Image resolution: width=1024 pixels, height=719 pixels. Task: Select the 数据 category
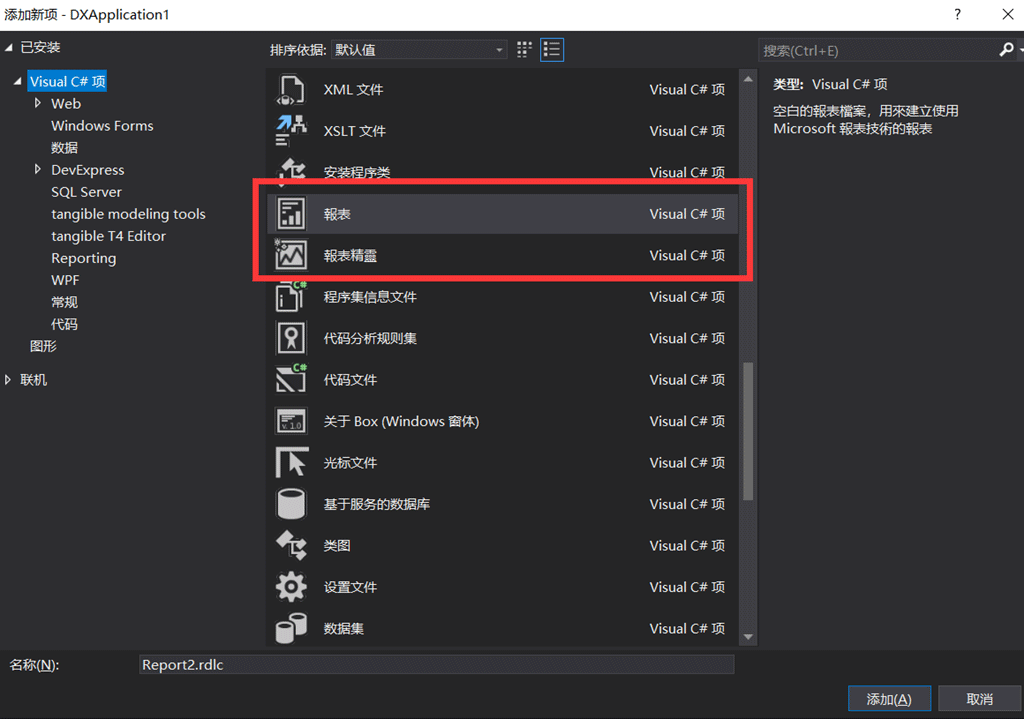65,148
